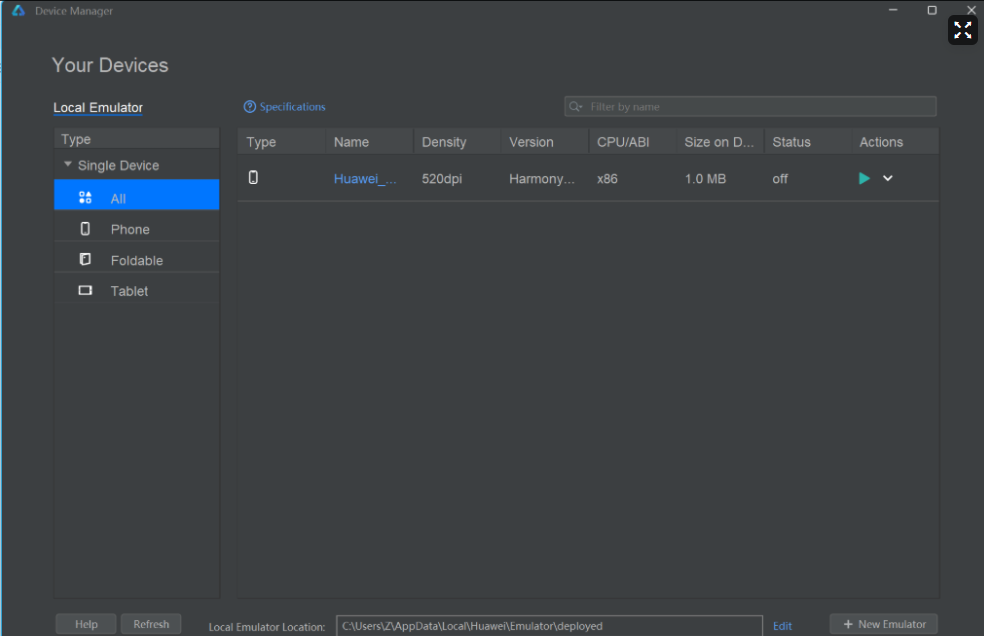Click the Specifications help icon
Viewport: 984px width, 636px height.
coord(249,107)
